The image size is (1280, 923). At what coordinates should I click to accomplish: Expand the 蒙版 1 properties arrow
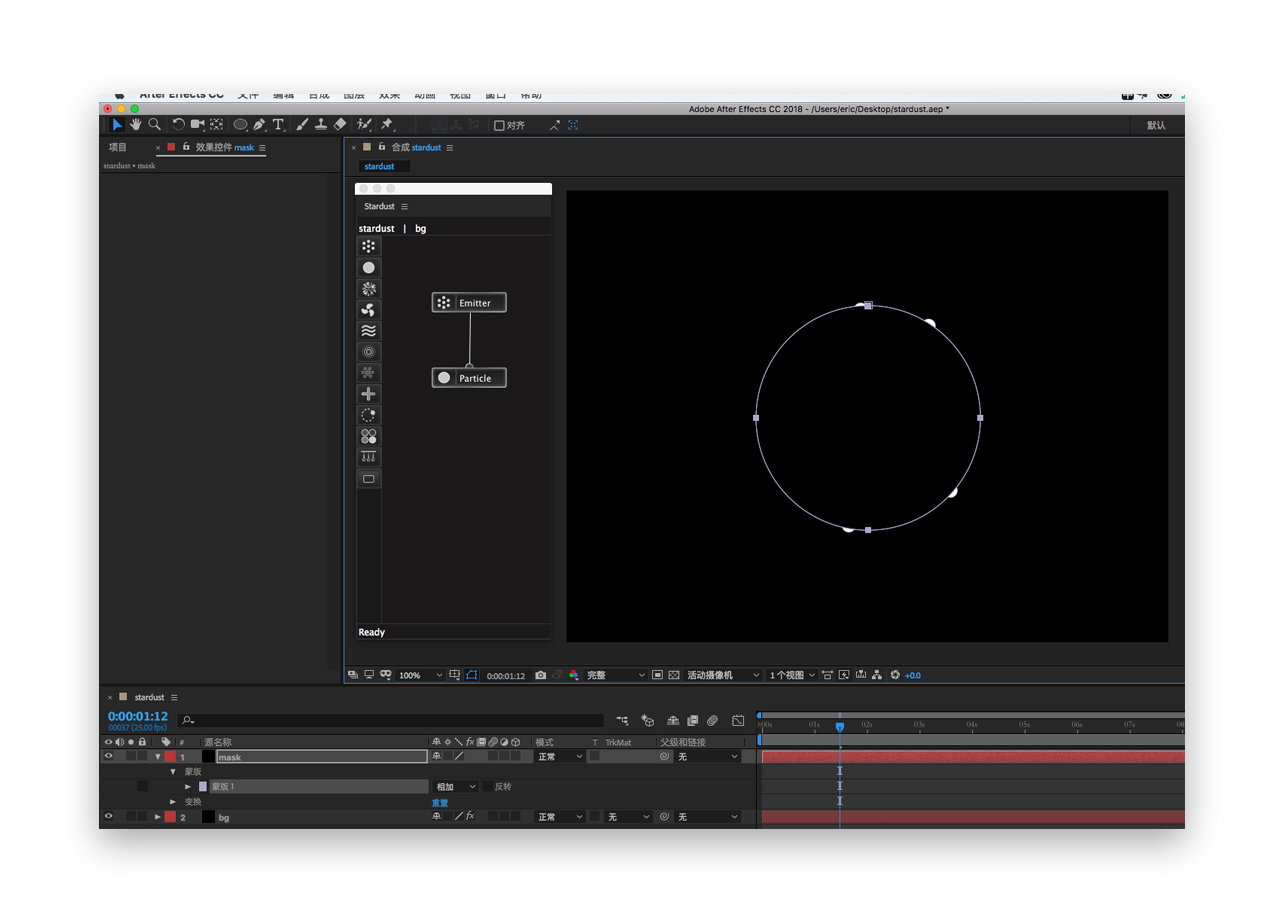pyautogui.click(x=188, y=787)
